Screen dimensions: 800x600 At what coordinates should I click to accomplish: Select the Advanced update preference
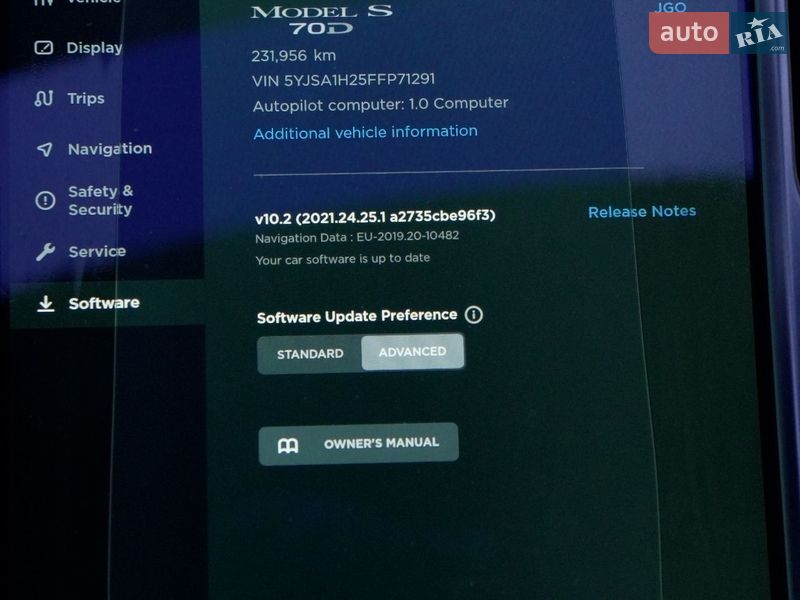click(412, 352)
